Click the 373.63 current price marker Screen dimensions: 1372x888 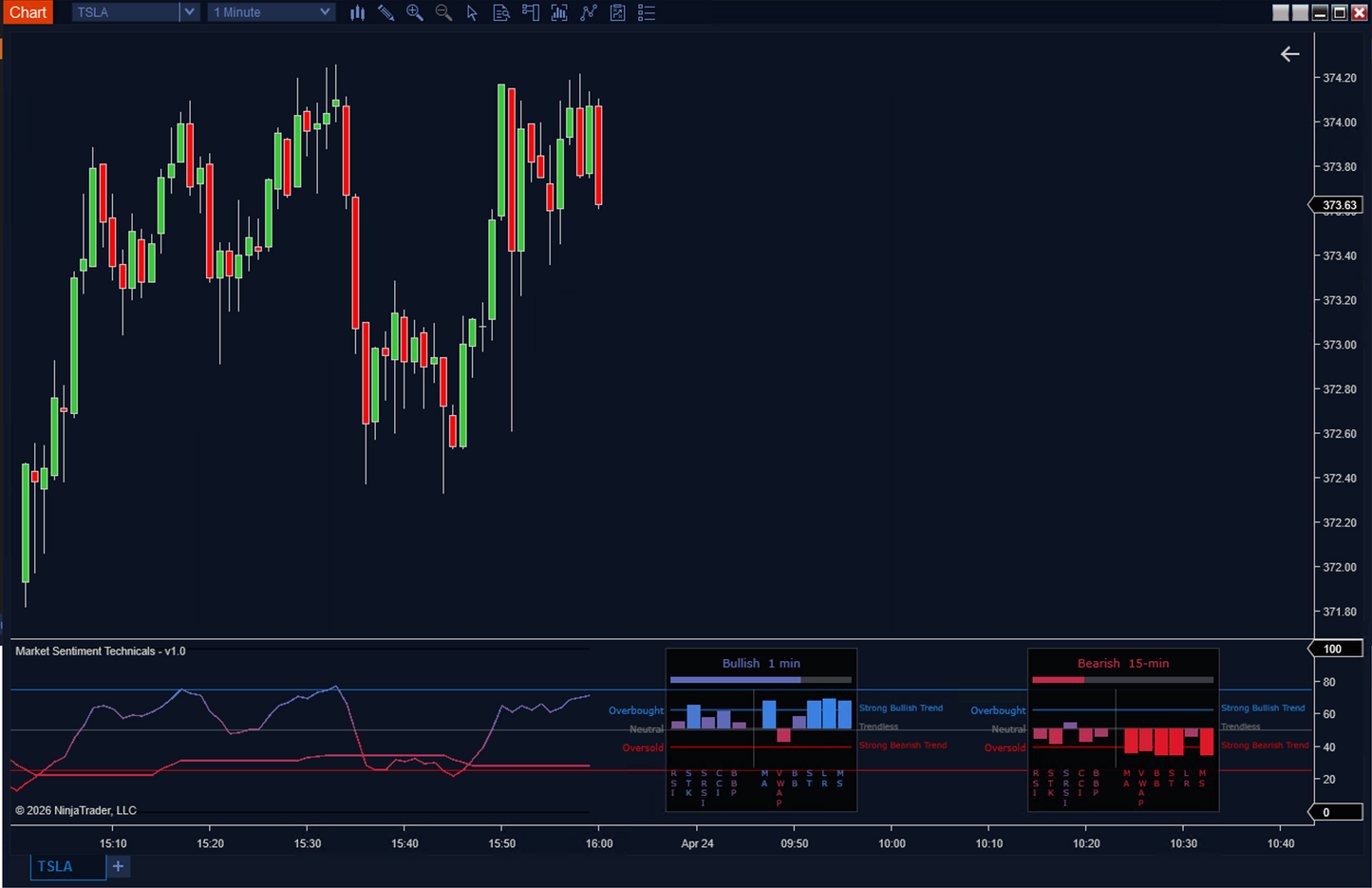tap(1338, 205)
